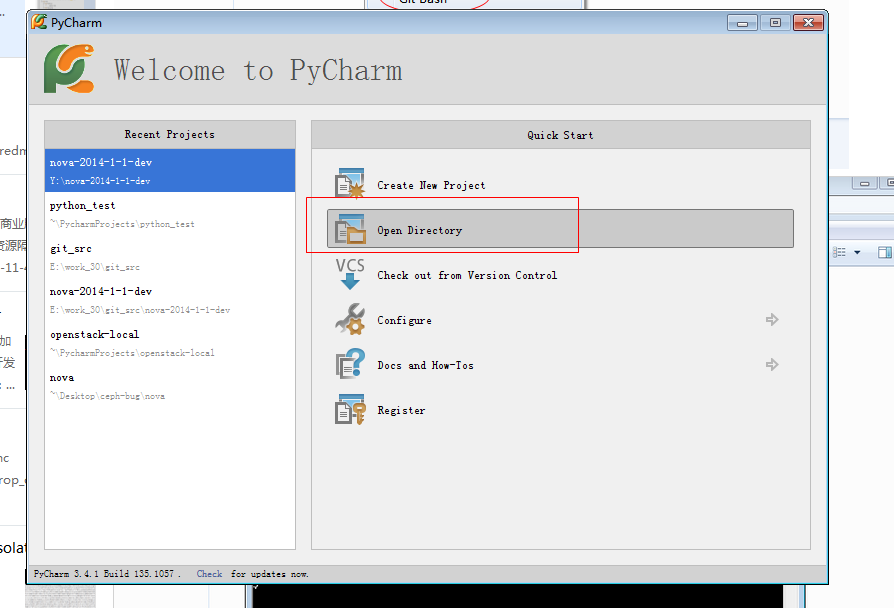Click the Check for updates link
Viewport: 894px width, 608px height.
coord(209,574)
